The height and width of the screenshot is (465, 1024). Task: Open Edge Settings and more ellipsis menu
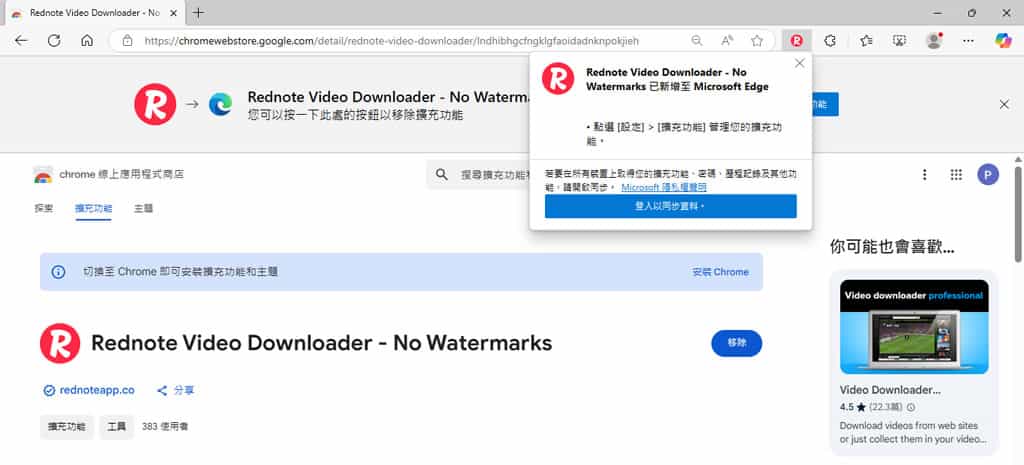point(969,40)
